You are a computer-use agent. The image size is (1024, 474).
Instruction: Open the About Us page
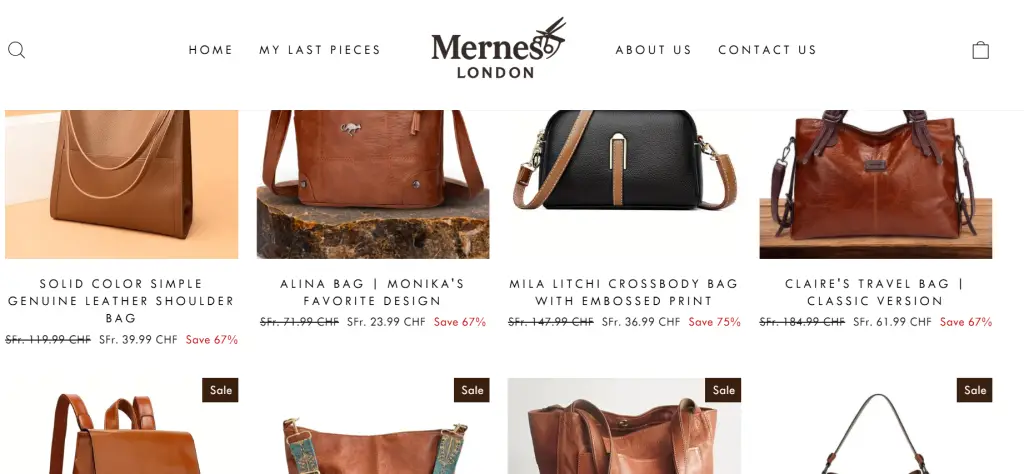653,50
